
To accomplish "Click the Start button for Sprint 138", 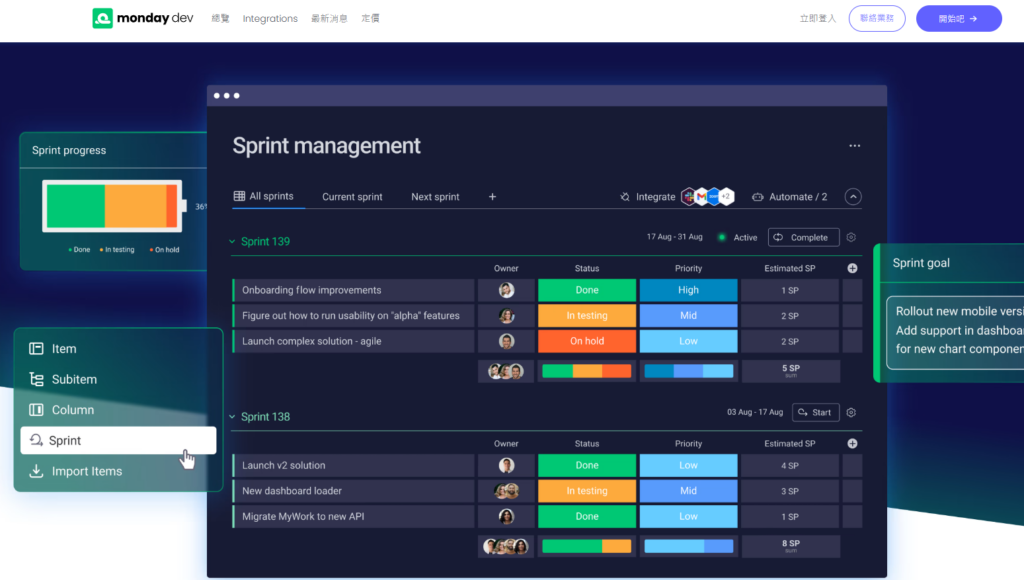I will 815,412.
